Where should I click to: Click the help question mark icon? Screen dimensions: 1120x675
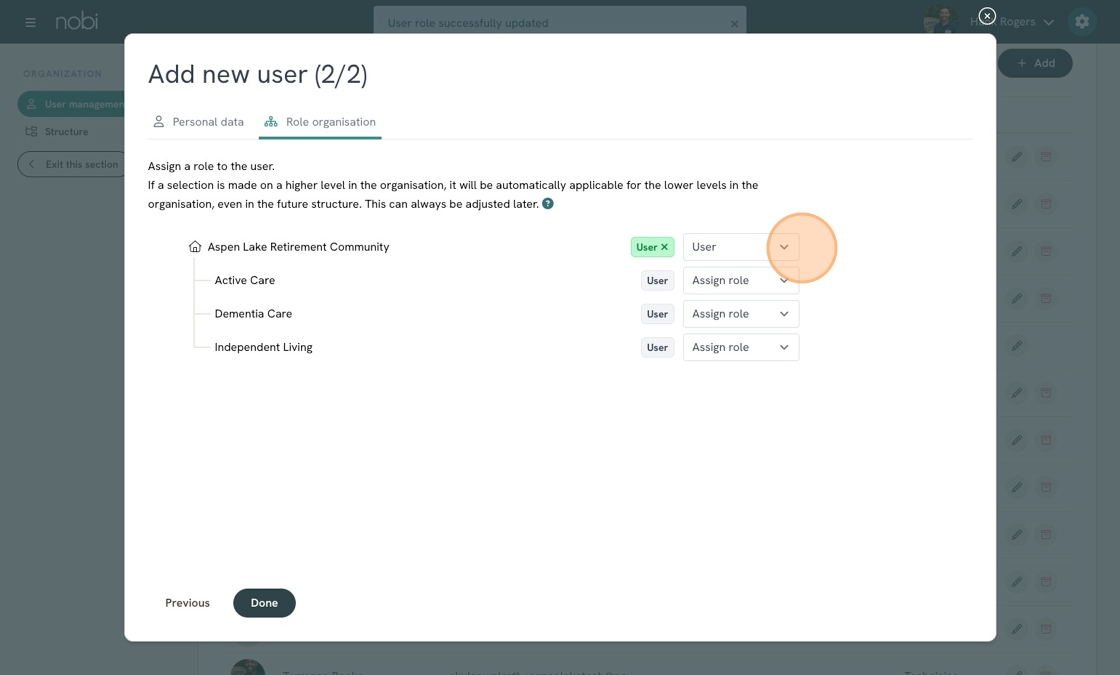tap(548, 204)
